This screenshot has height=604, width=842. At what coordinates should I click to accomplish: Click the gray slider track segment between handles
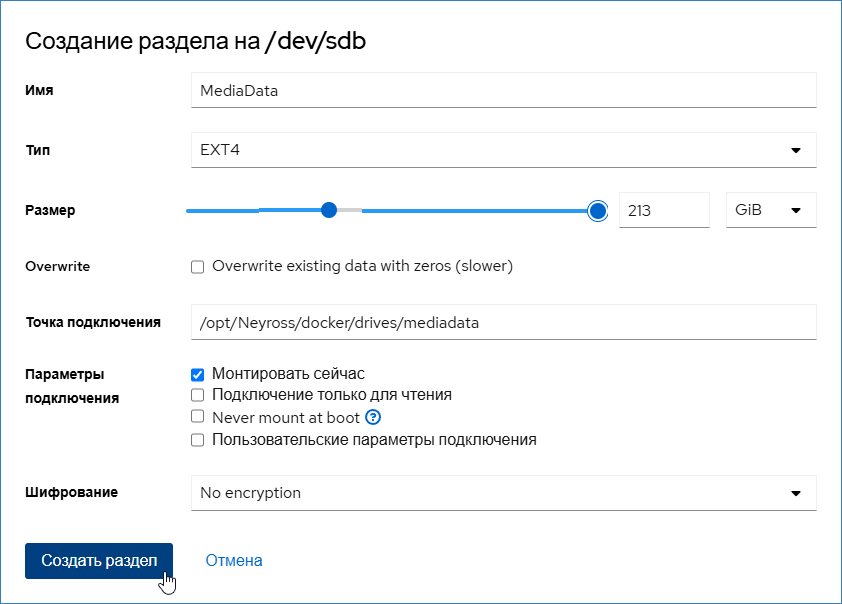click(x=350, y=211)
